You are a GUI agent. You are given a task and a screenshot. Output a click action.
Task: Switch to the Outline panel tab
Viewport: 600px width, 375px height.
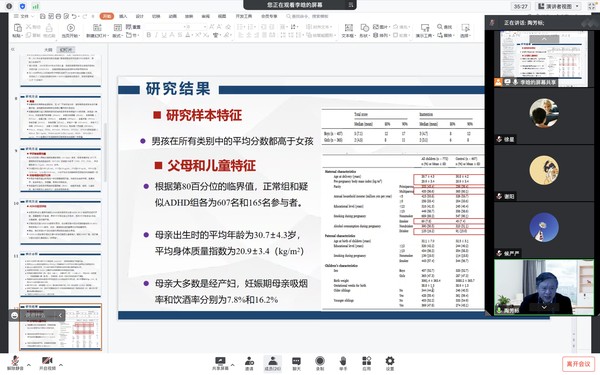pos(48,50)
